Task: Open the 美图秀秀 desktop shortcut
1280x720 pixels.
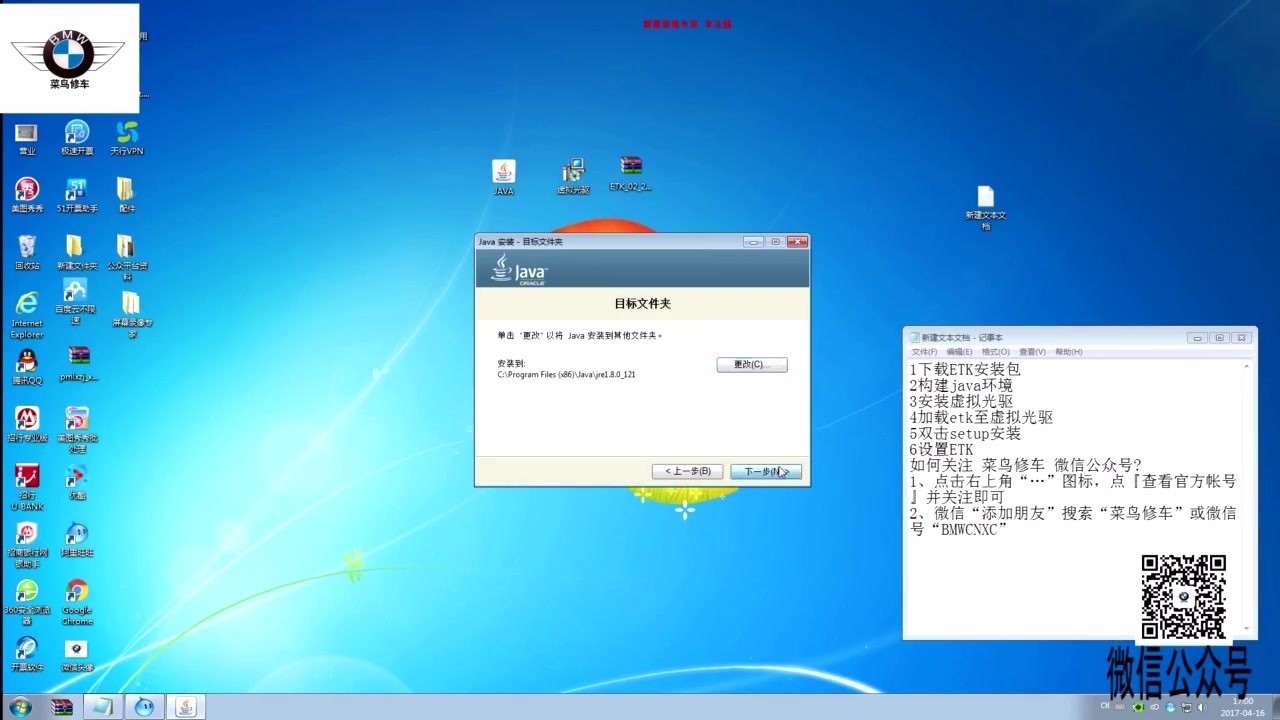Action: (27, 195)
